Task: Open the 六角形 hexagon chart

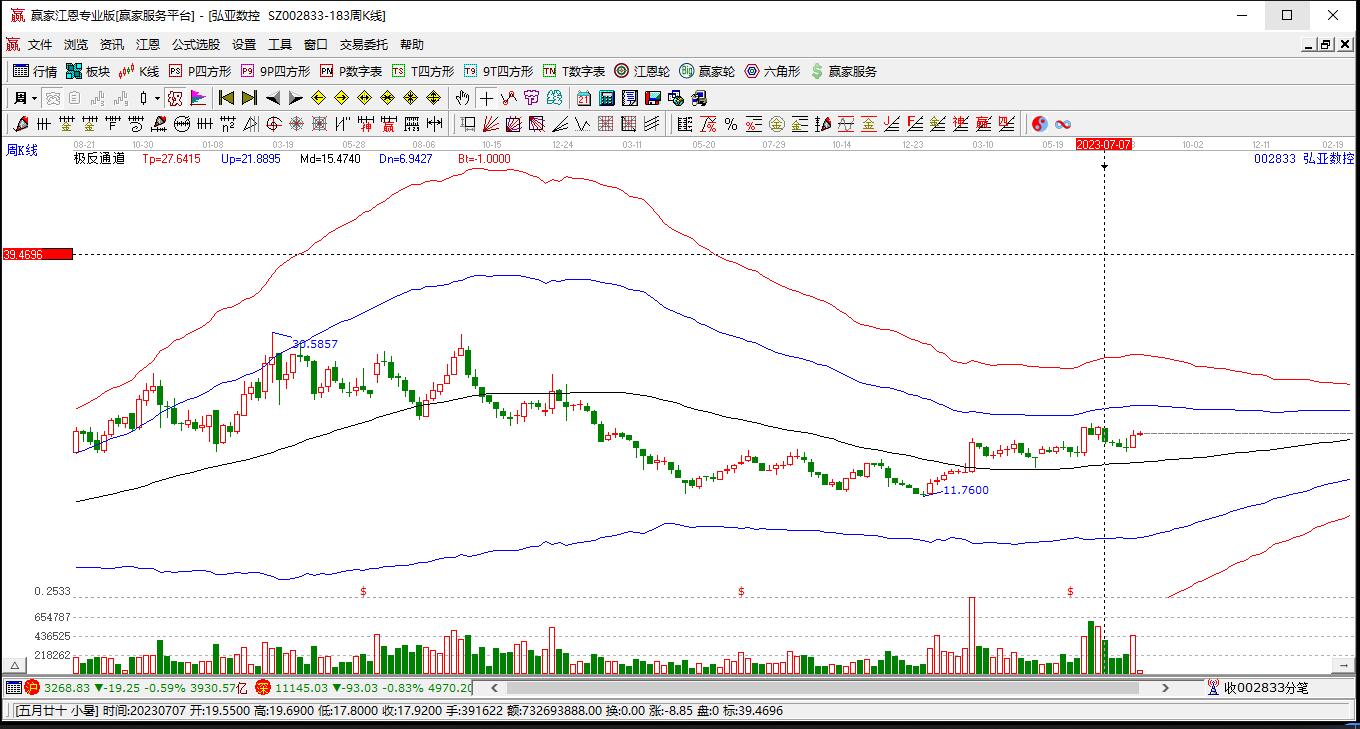Action: pos(773,71)
